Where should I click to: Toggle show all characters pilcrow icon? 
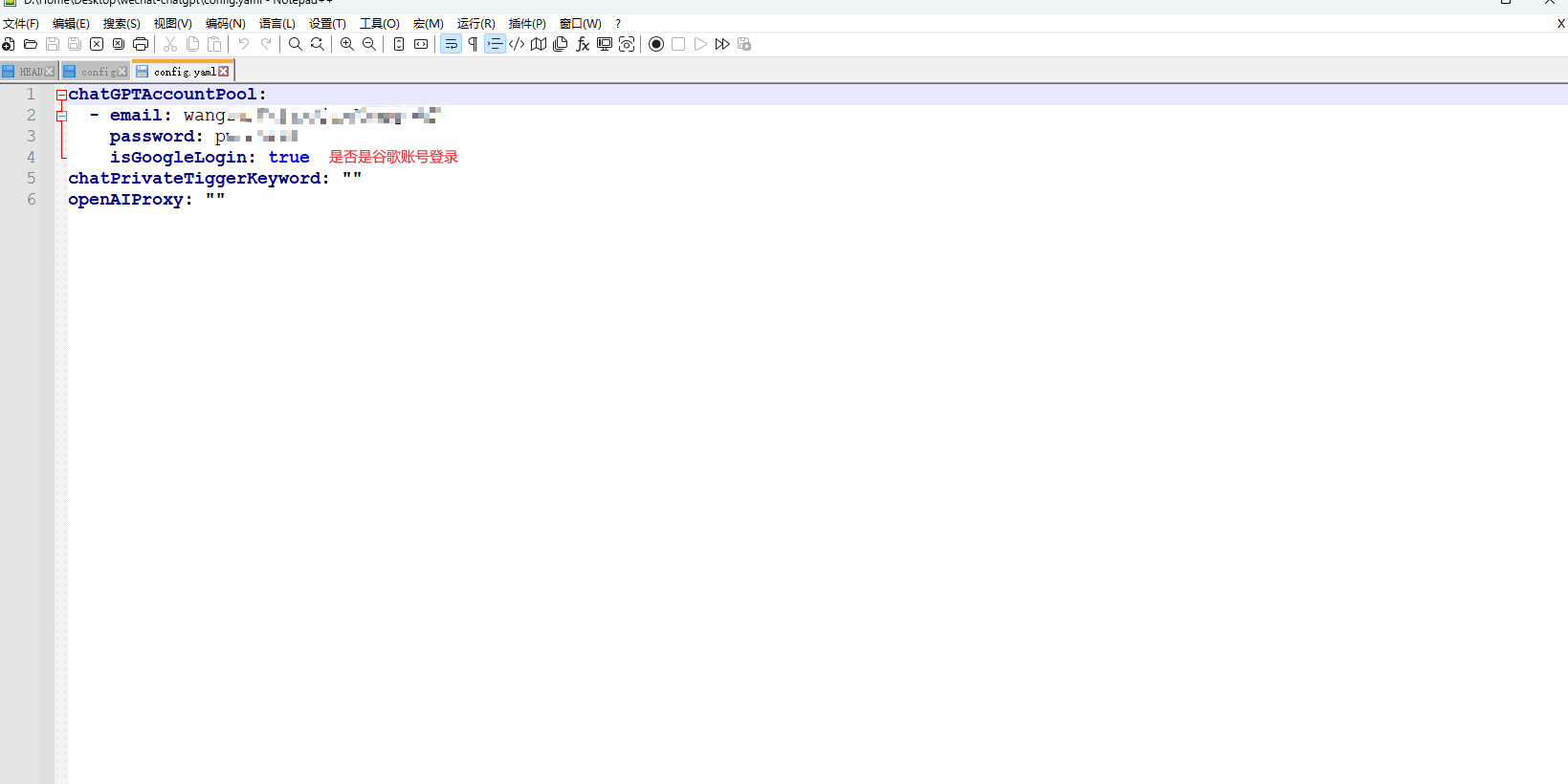pyautogui.click(x=473, y=44)
